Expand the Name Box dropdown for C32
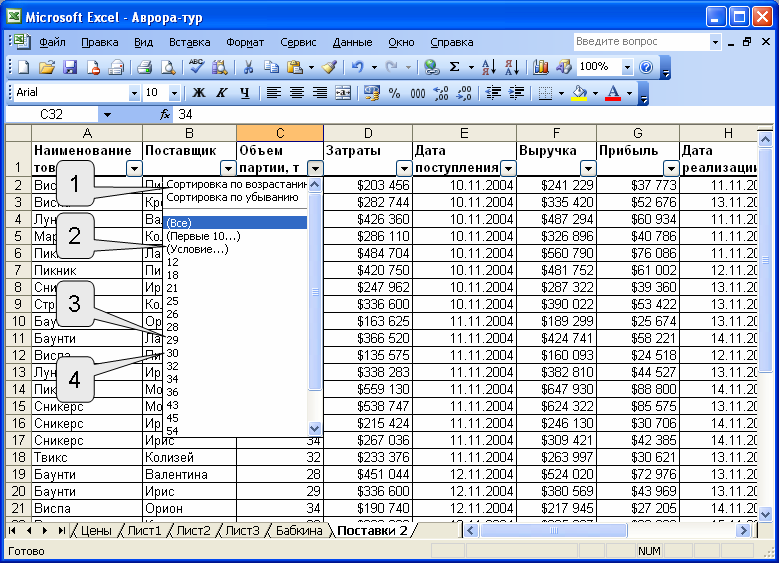This screenshot has height=563, width=779. (107, 115)
